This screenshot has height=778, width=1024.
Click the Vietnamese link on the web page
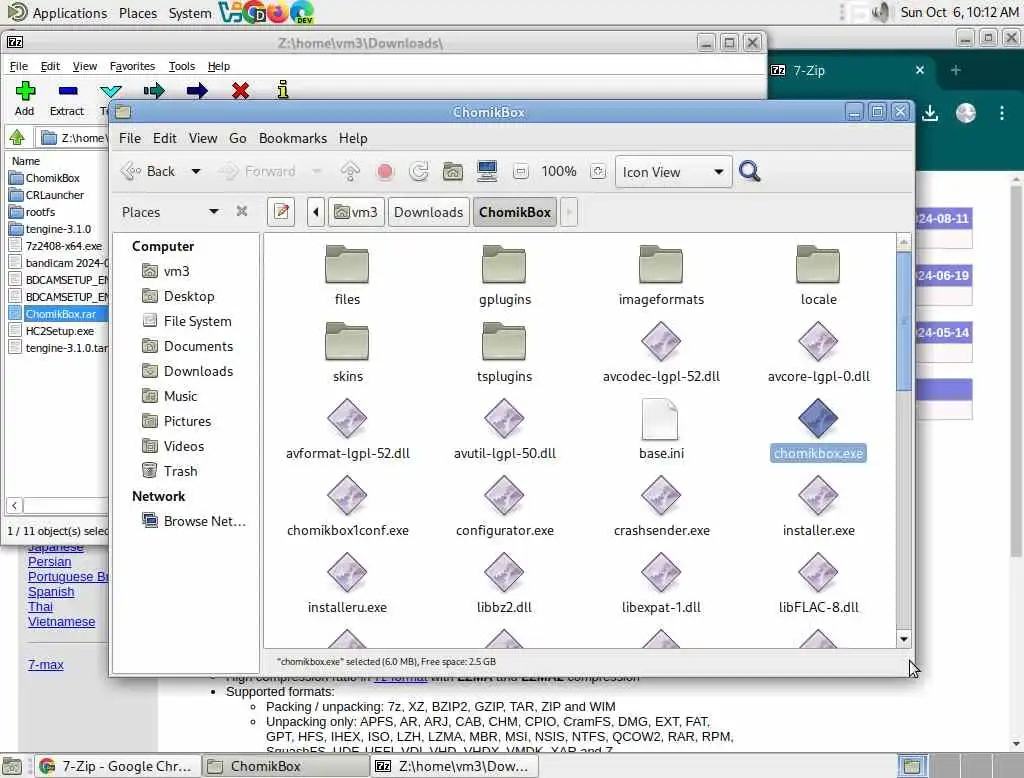[61, 621]
